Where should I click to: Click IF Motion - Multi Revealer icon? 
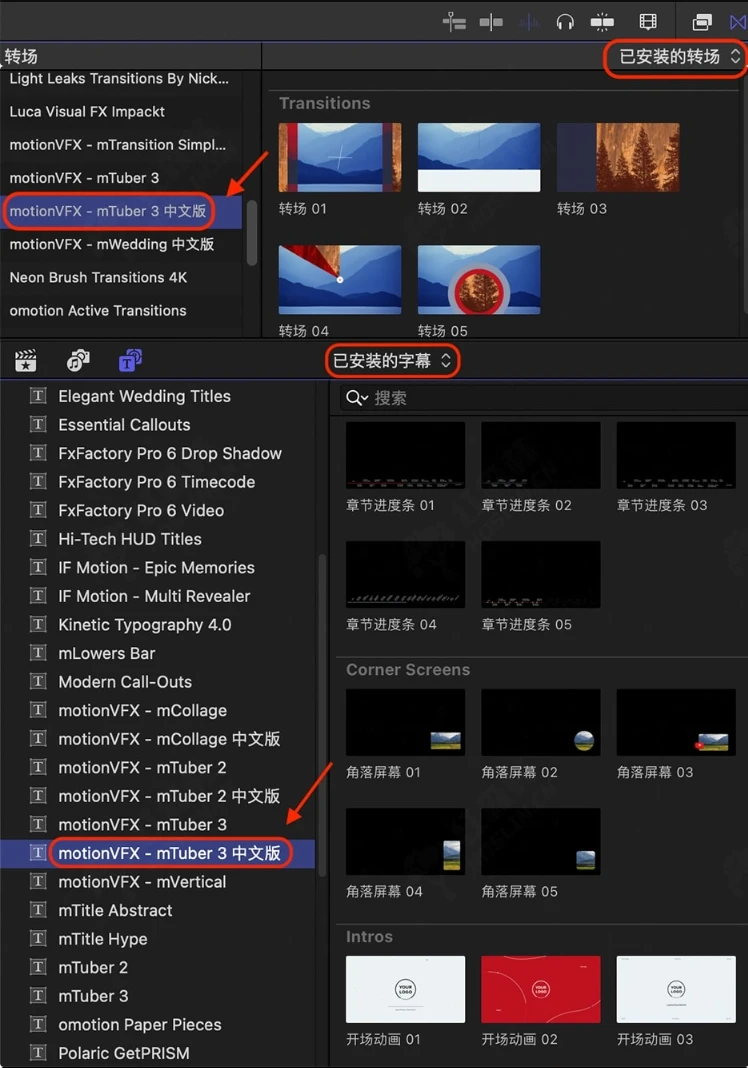pyautogui.click(x=38, y=597)
